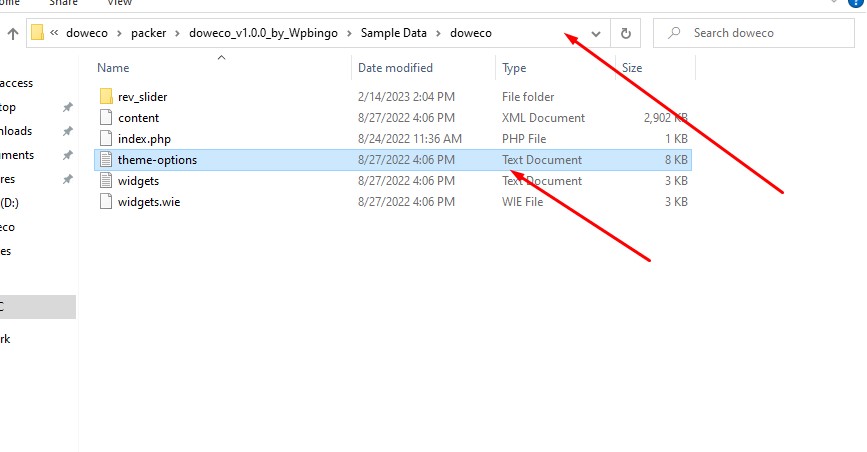The image size is (867, 452).
Task: Click the refresh button in address bar
Action: (x=625, y=33)
